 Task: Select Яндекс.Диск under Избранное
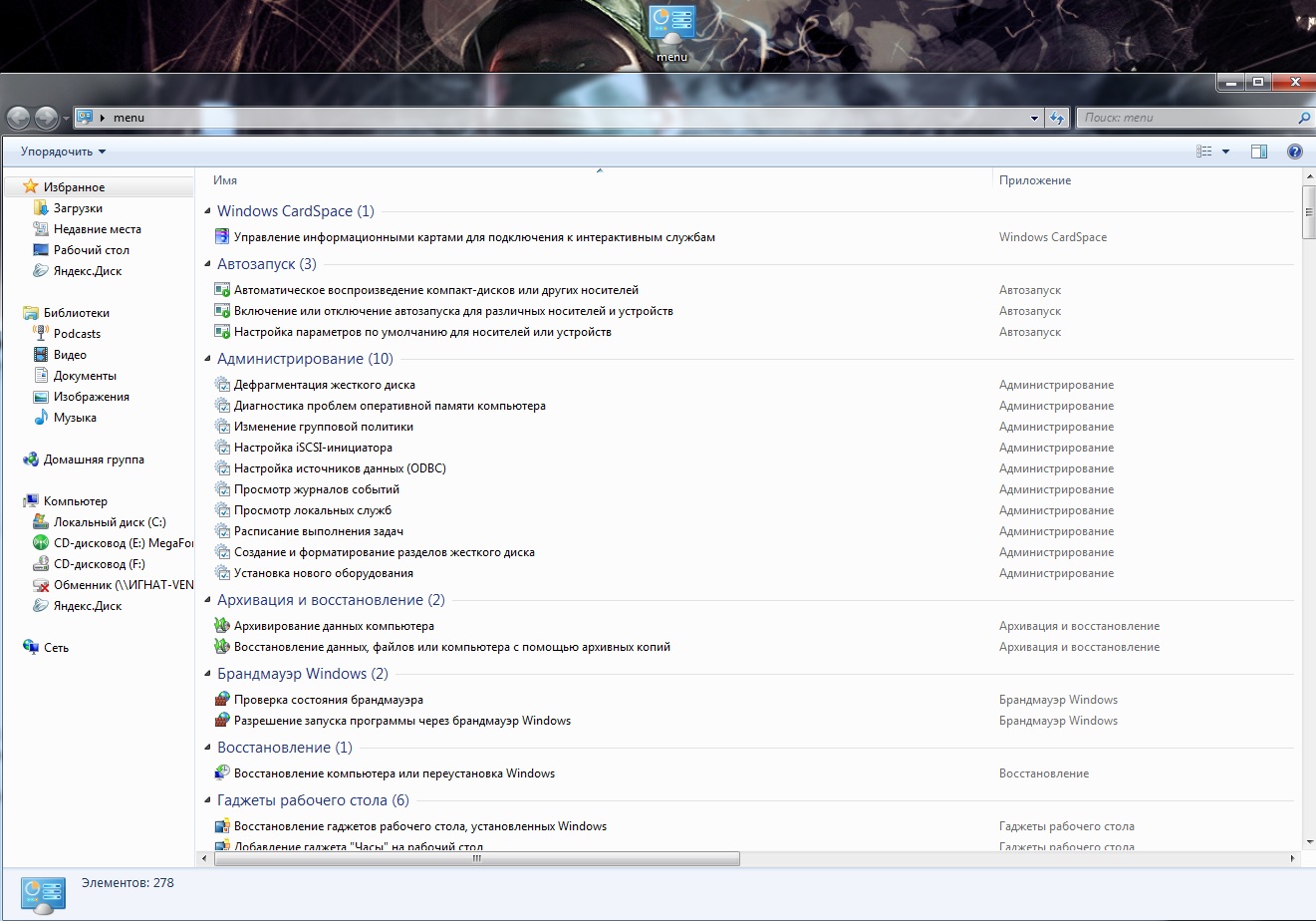coord(88,271)
